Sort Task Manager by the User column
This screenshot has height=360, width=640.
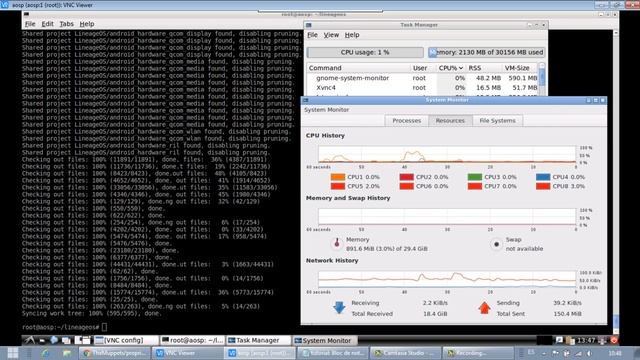click(x=423, y=68)
